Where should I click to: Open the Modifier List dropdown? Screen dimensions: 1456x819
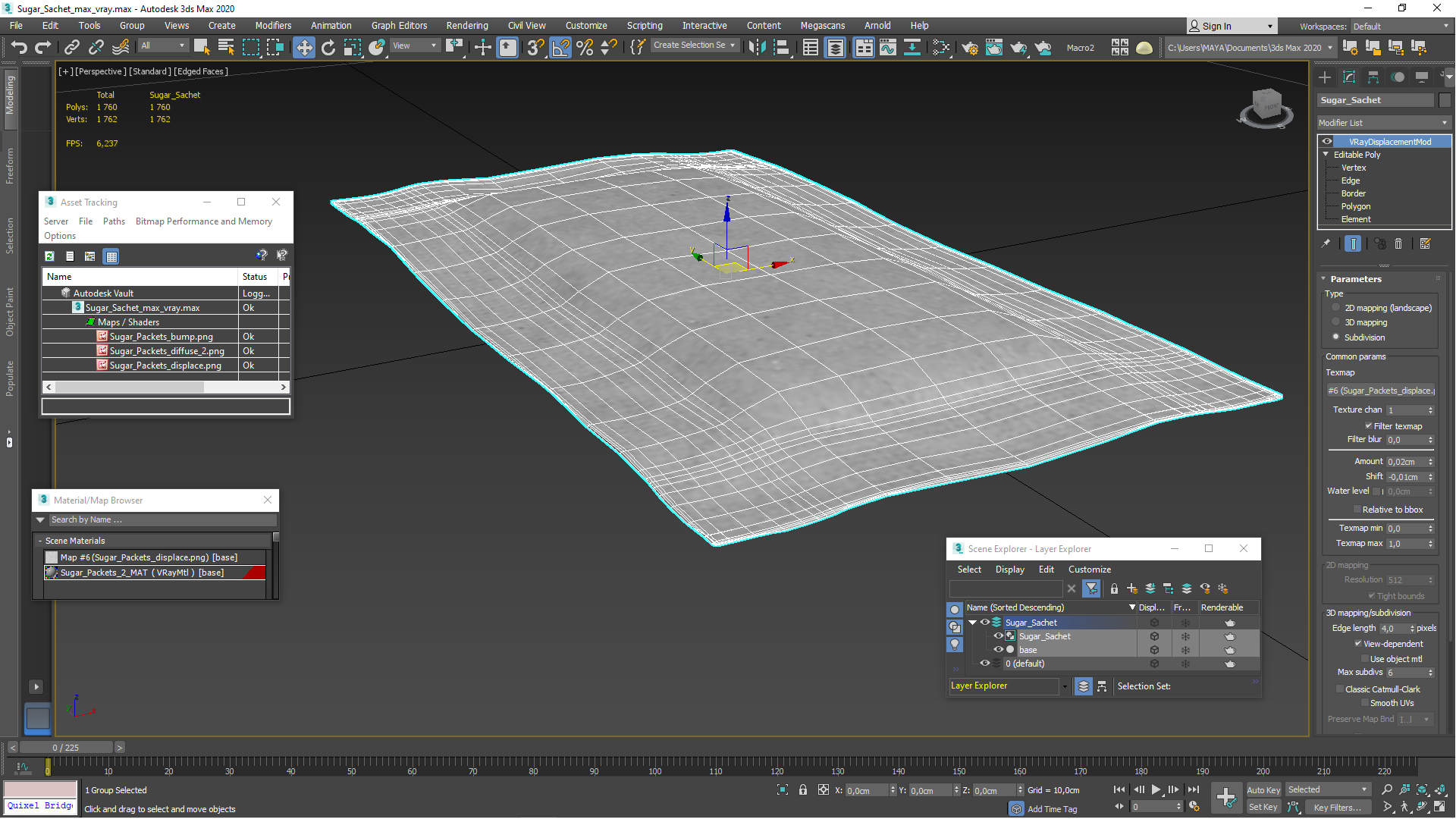[x=1384, y=122]
